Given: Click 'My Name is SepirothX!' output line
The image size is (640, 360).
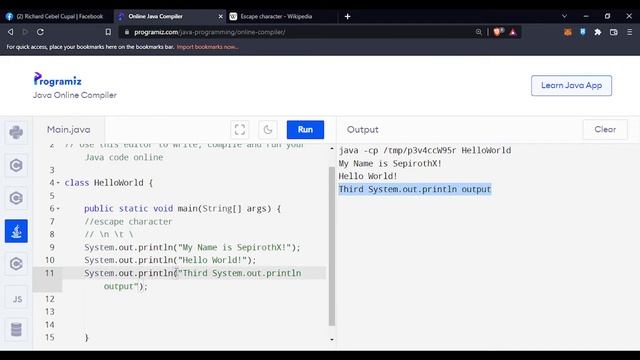Looking at the screenshot, I should (390, 163).
